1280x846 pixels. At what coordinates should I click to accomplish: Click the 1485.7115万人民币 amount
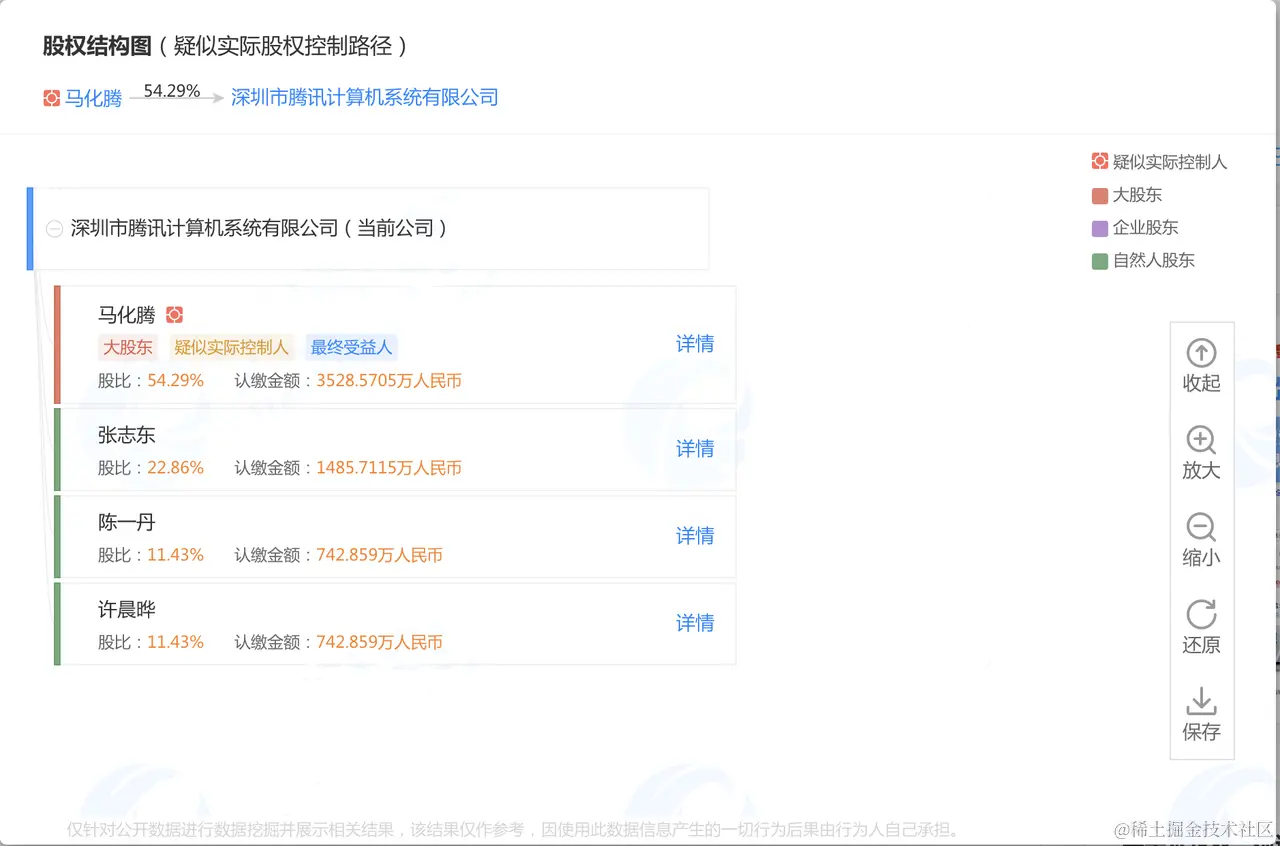point(389,468)
